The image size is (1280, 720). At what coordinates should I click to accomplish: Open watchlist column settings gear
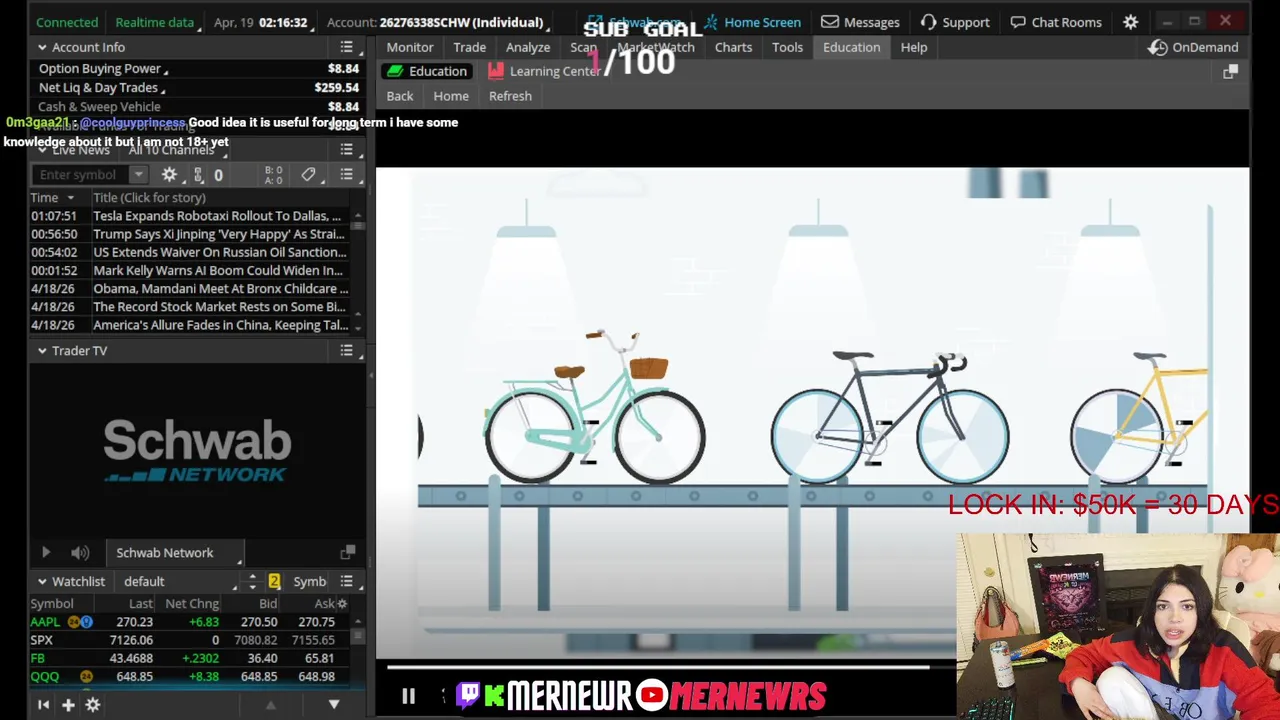click(342, 604)
